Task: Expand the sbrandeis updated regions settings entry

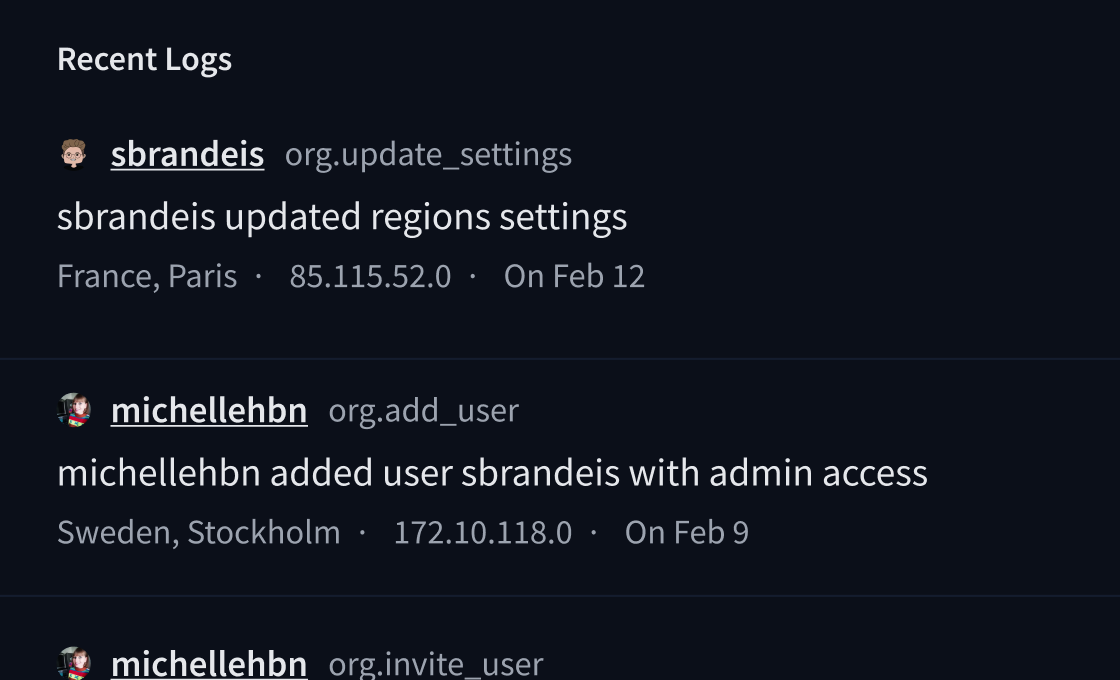Action: coord(343,216)
